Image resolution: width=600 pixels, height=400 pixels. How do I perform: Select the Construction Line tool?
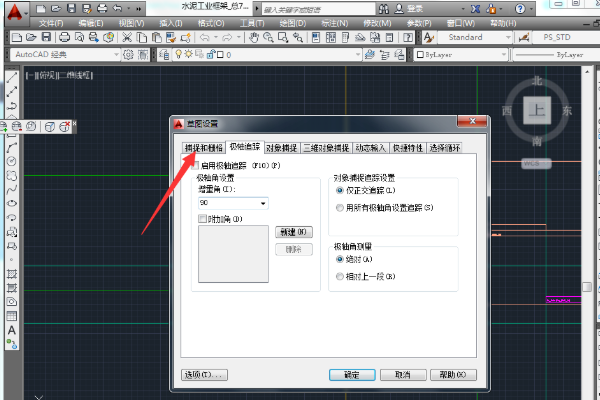click(x=12, y=91)
